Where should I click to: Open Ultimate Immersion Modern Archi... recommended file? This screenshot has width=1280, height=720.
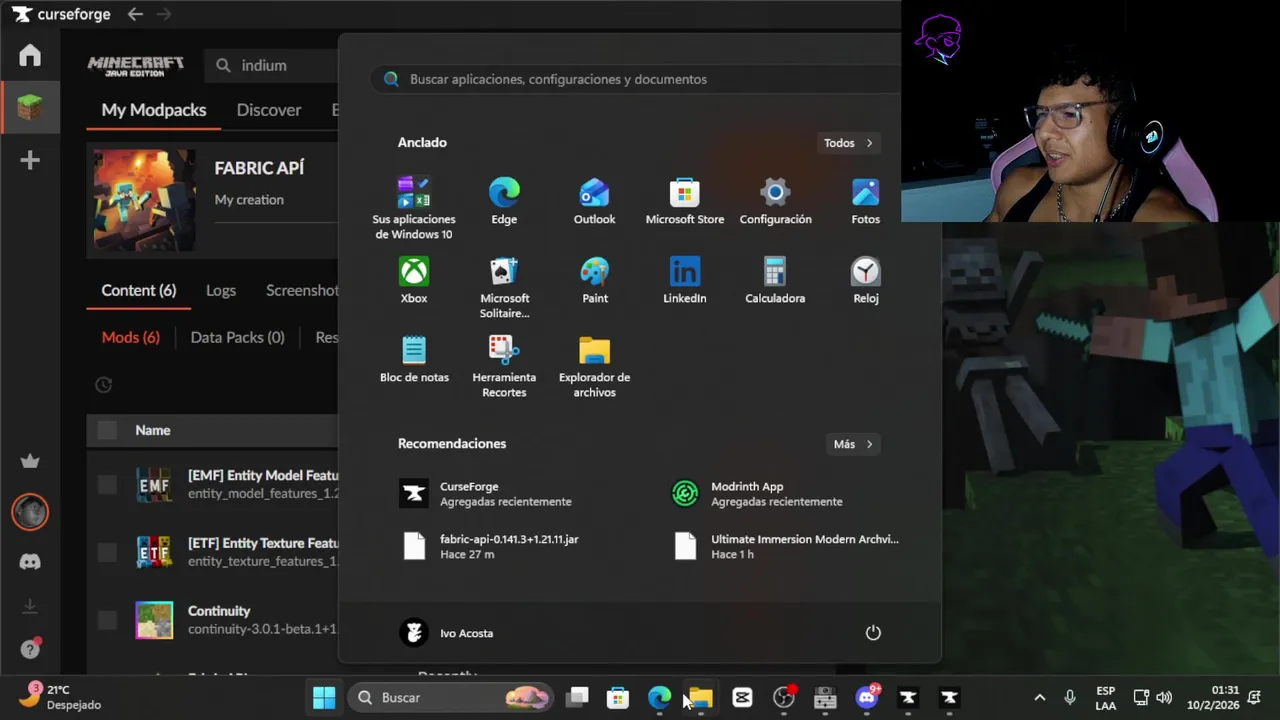click(x=784, y=546)
